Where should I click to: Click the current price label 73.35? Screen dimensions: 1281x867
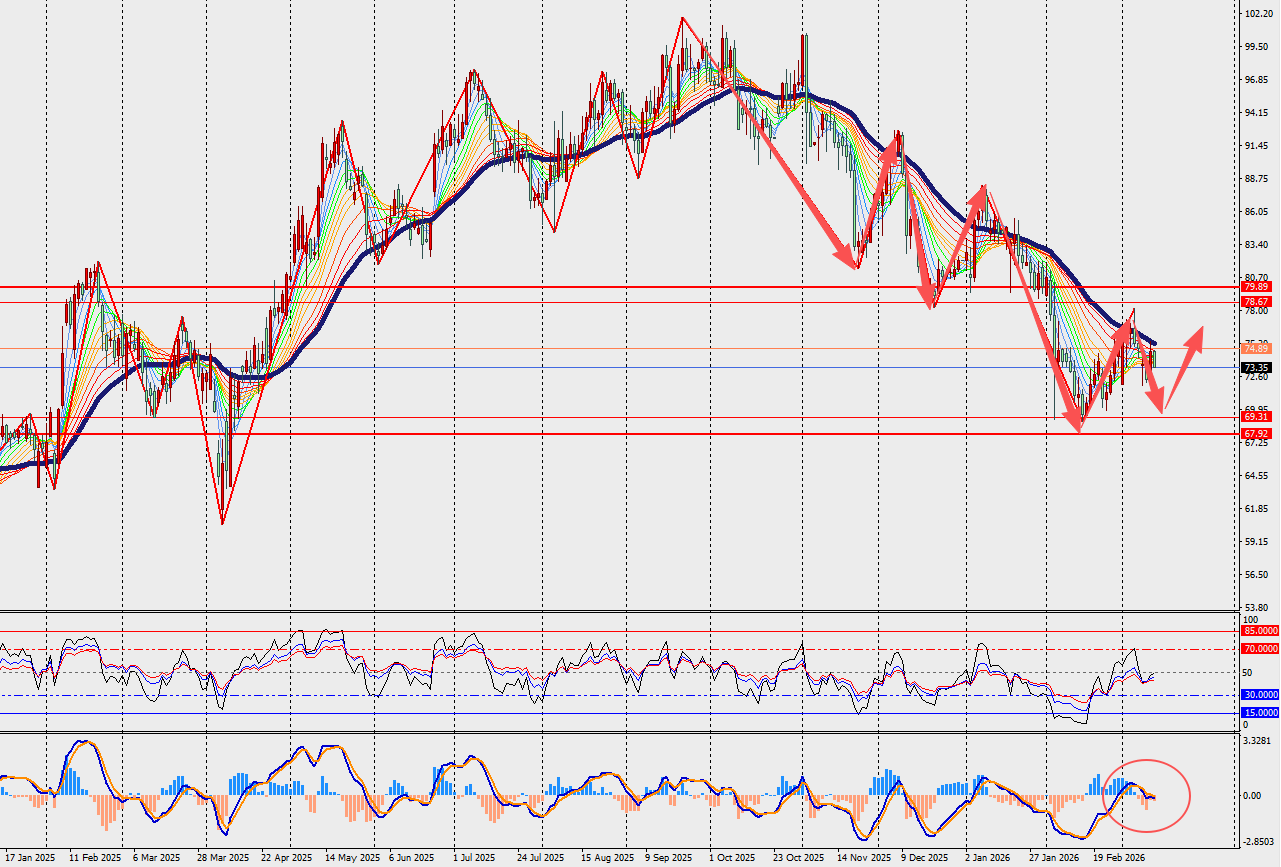pyautogui.click(x=1256, y=368)
